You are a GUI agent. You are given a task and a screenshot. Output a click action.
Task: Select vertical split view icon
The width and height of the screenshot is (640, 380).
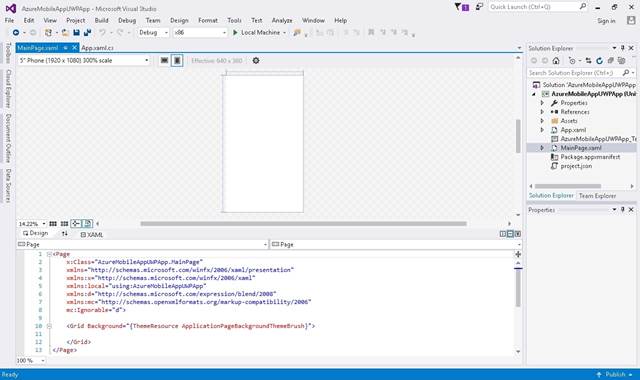pos(503,234)
